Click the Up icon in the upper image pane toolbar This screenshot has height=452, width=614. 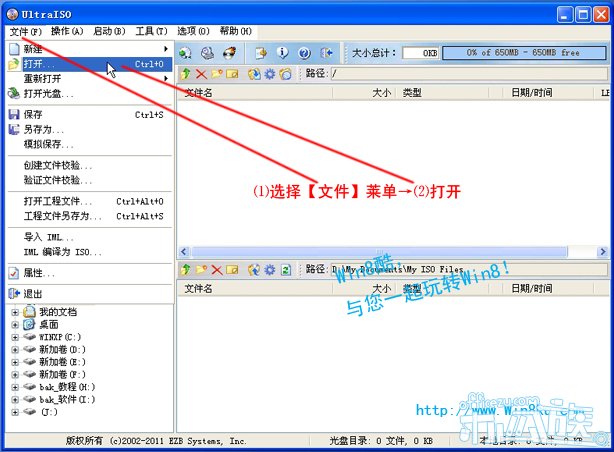[186, 73]
